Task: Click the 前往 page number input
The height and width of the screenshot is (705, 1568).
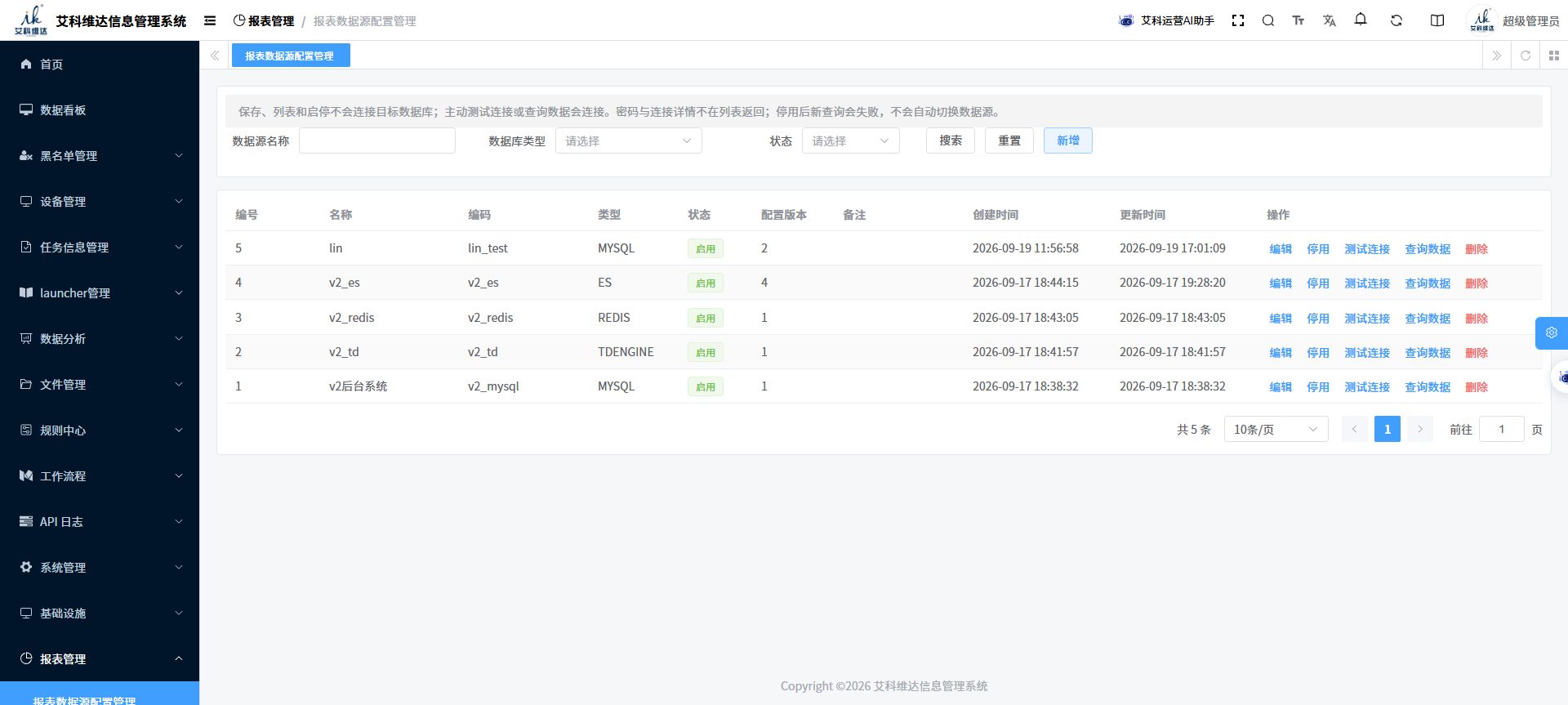Action: (1501, 429)
